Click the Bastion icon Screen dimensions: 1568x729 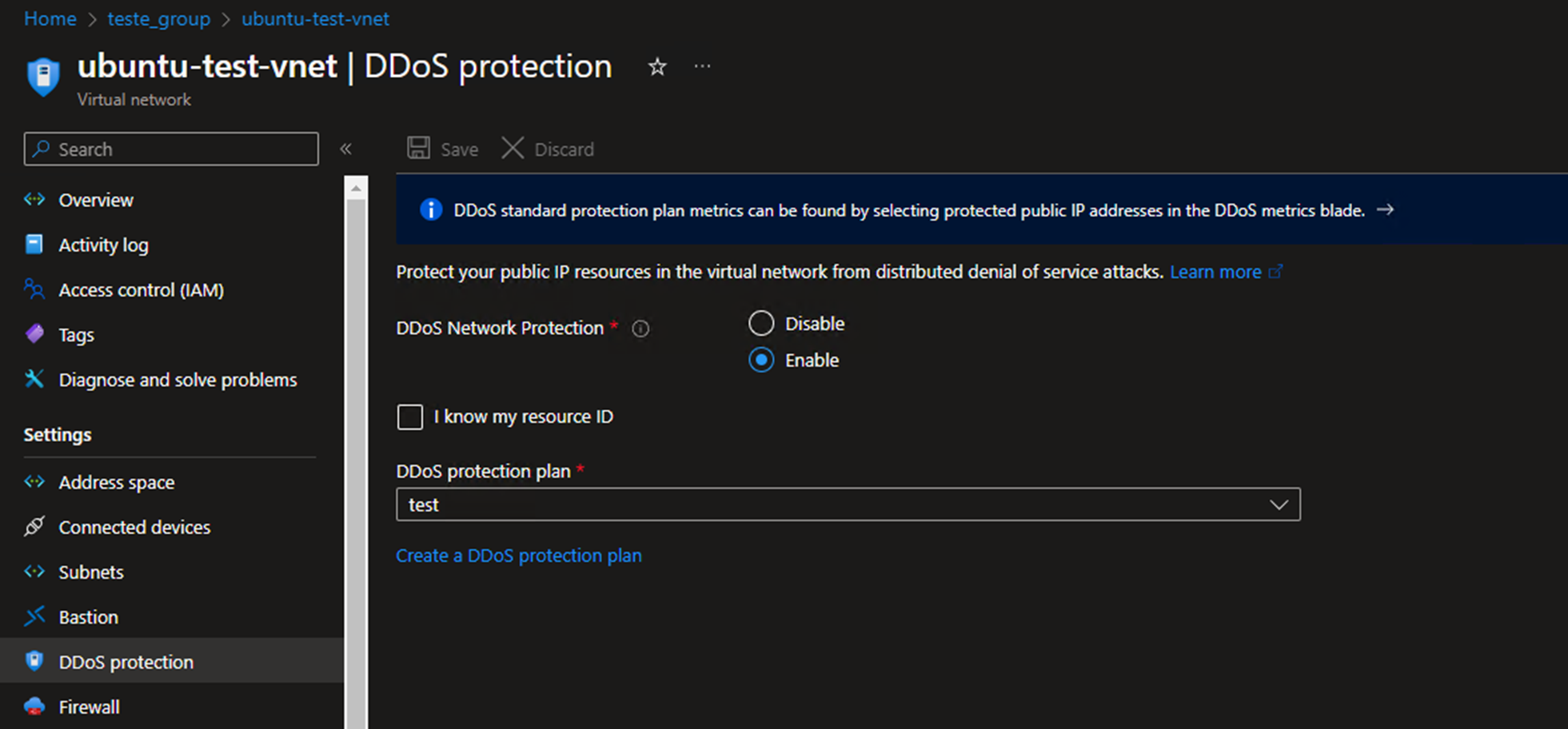(34, 615)
